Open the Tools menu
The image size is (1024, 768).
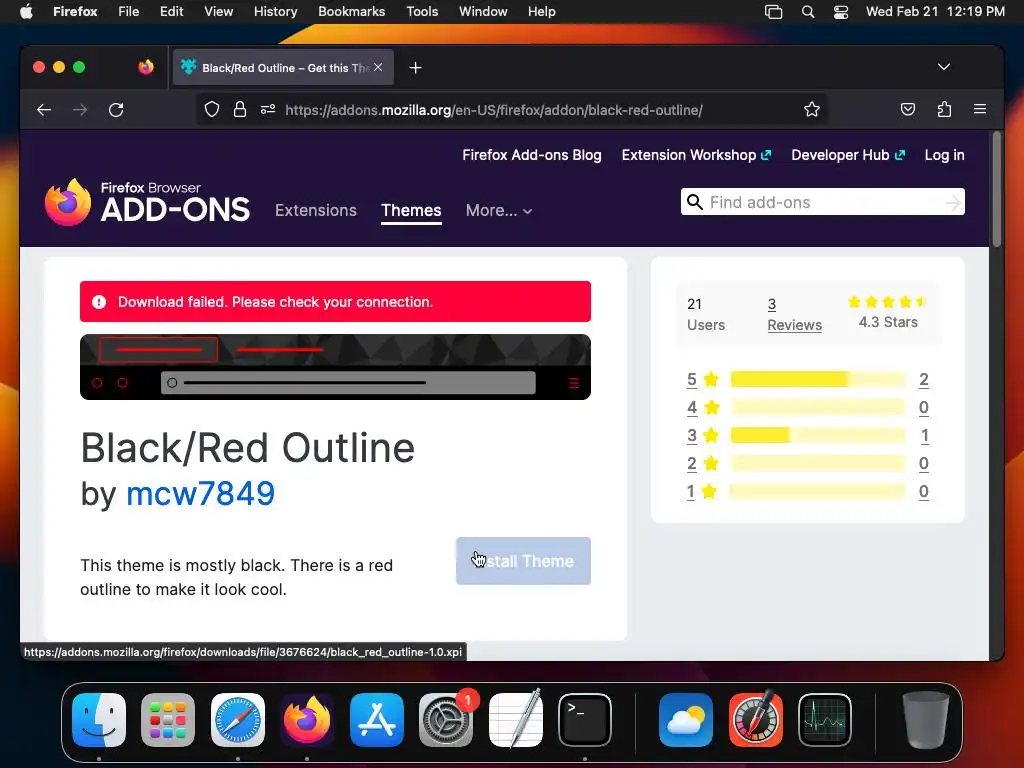pos(422,12)
